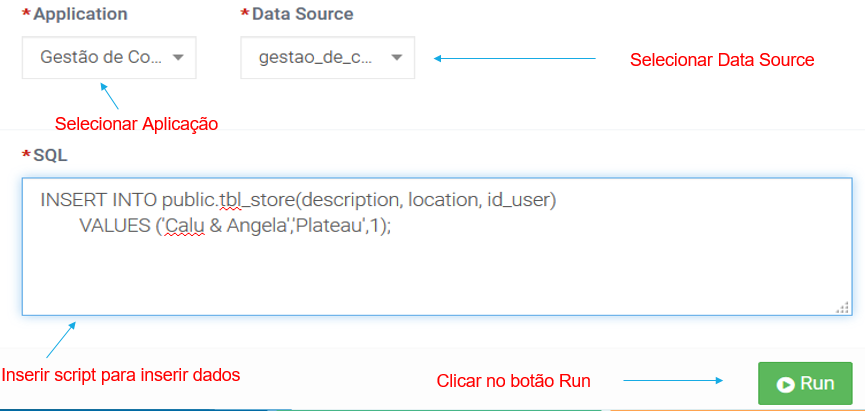
Task: Open the Application dropdown showing Gestão de Co...
Action: click(109, 58)
